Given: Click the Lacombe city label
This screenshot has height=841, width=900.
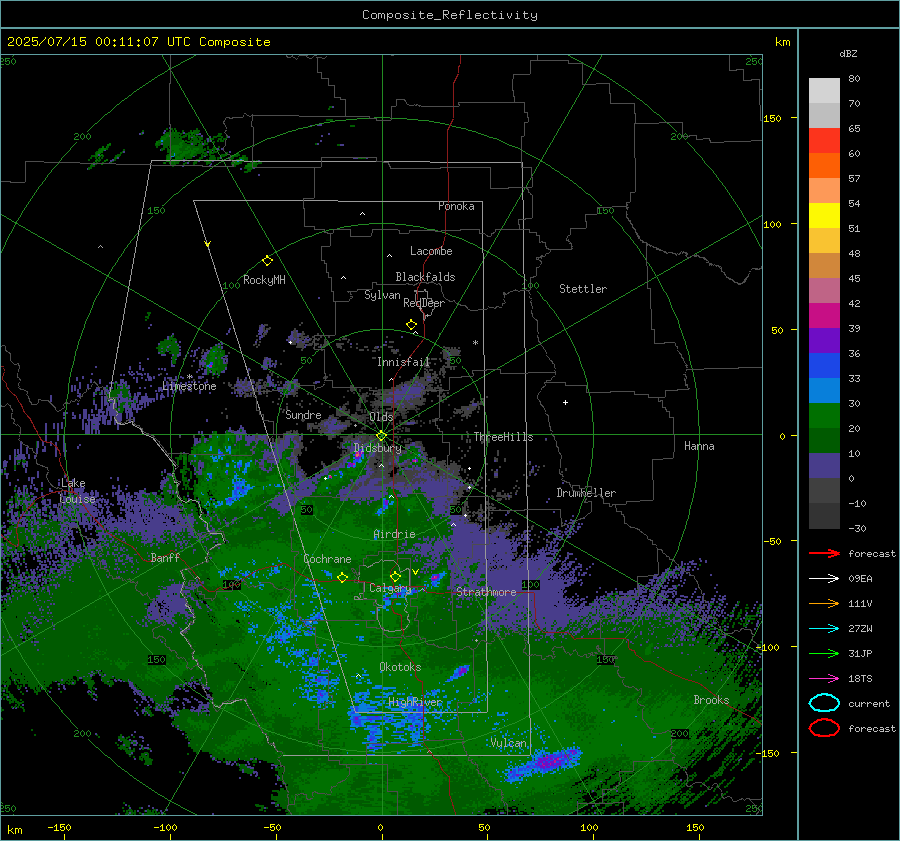Looking at the screenshot, I should (431, 251).
